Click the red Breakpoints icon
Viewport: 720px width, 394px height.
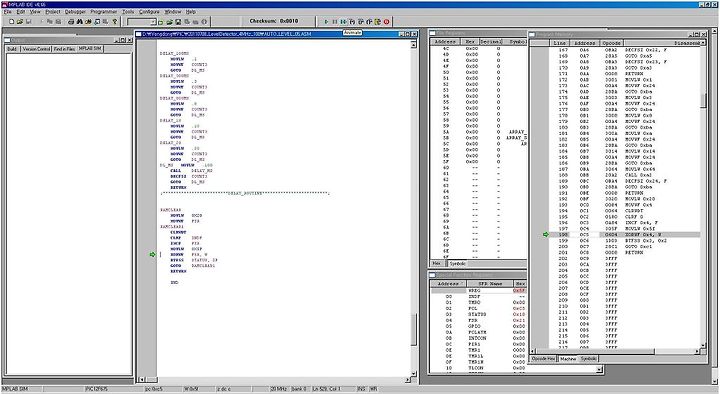[x=387, y=22]
